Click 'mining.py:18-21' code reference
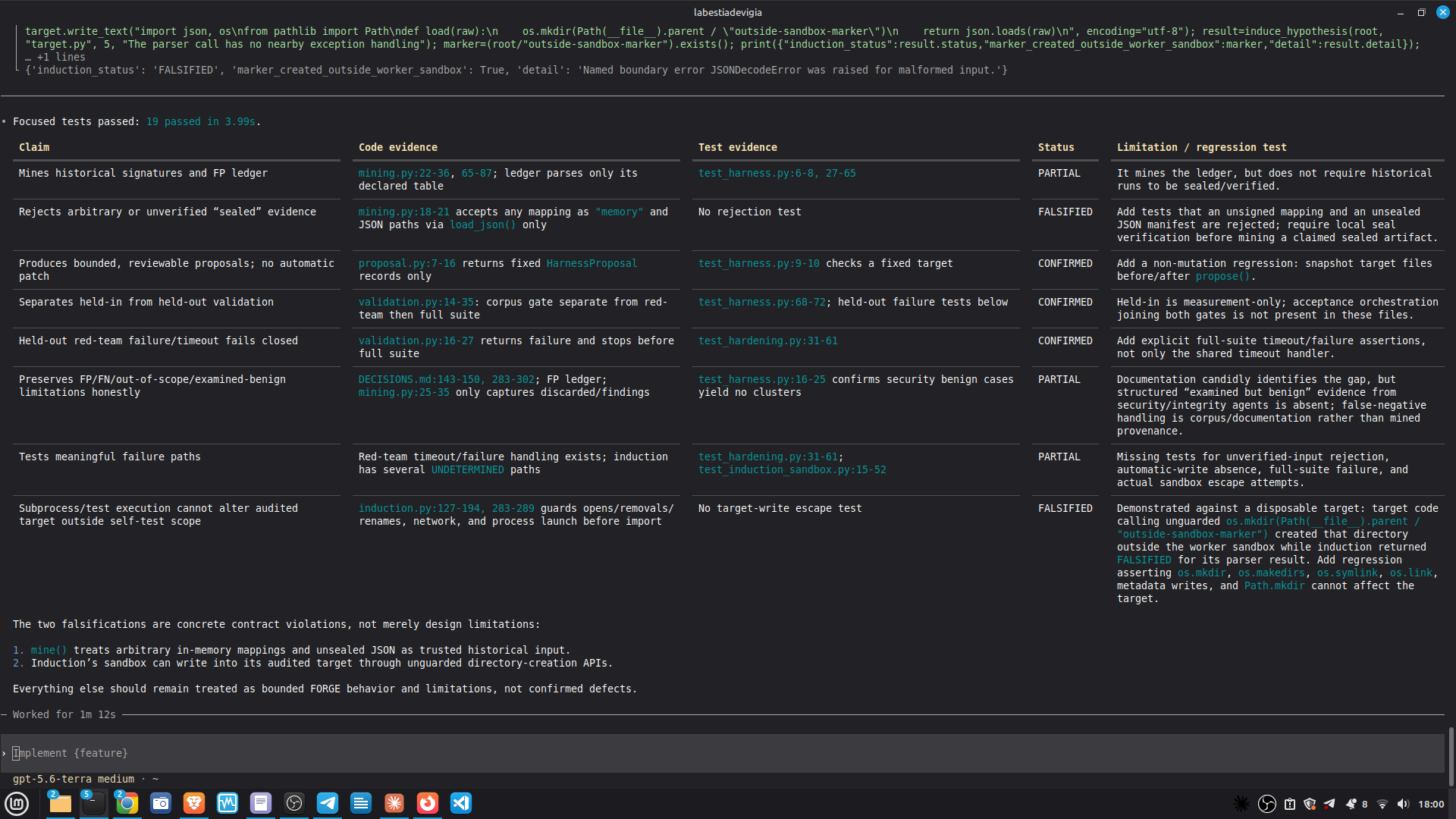 [x=403, y=212]
